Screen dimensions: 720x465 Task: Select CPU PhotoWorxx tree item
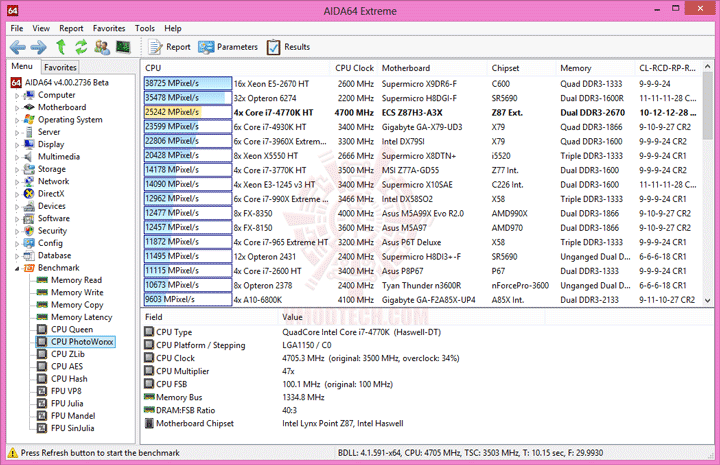coord(76,342)
